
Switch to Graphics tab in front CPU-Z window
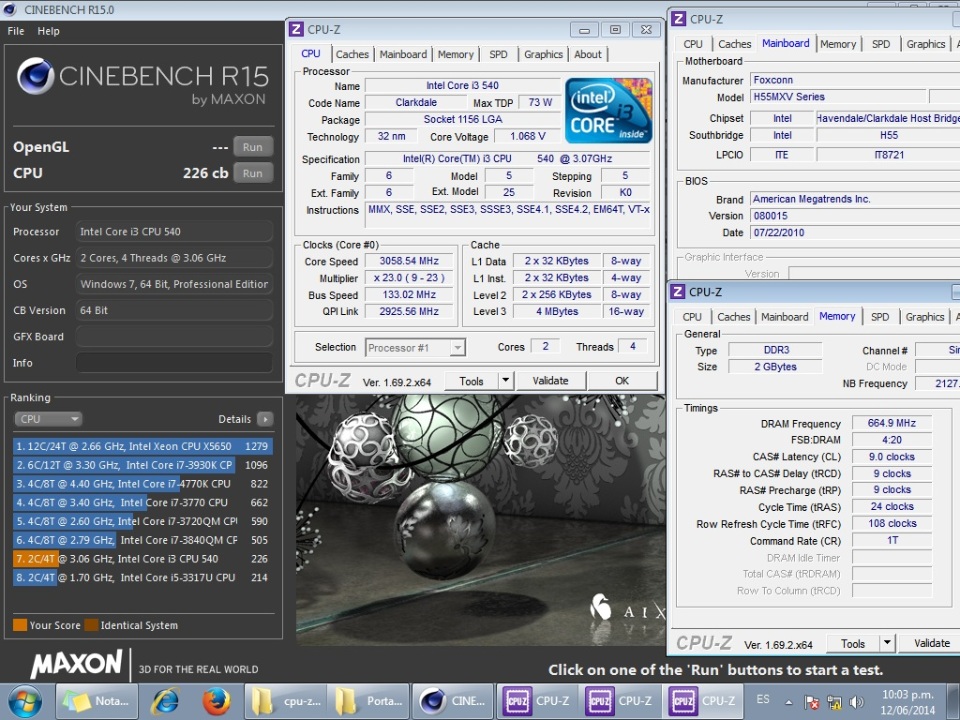coord(543,54)
